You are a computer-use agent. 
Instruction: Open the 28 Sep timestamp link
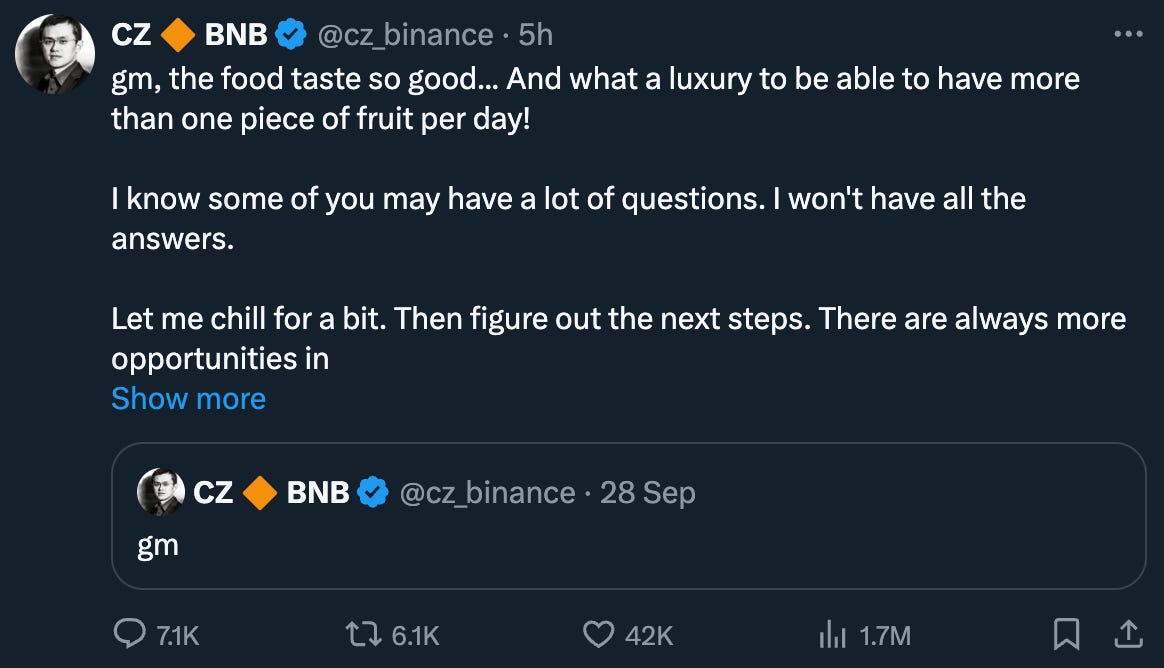pyautogui.click(x=647, y=492)
